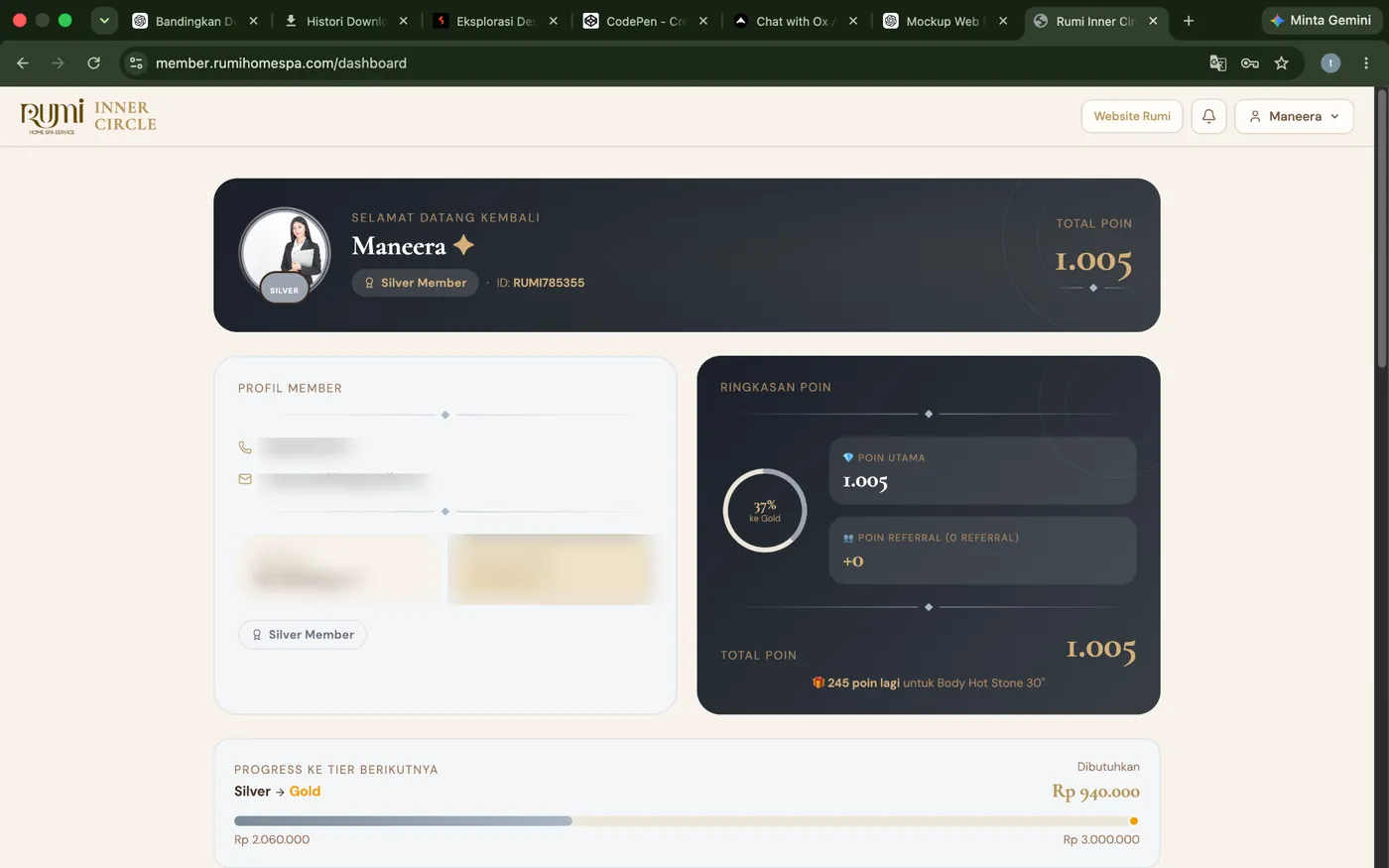Open the Maneera account dropdown
Screen dimensions: 1389x868
coord(1294,116)
